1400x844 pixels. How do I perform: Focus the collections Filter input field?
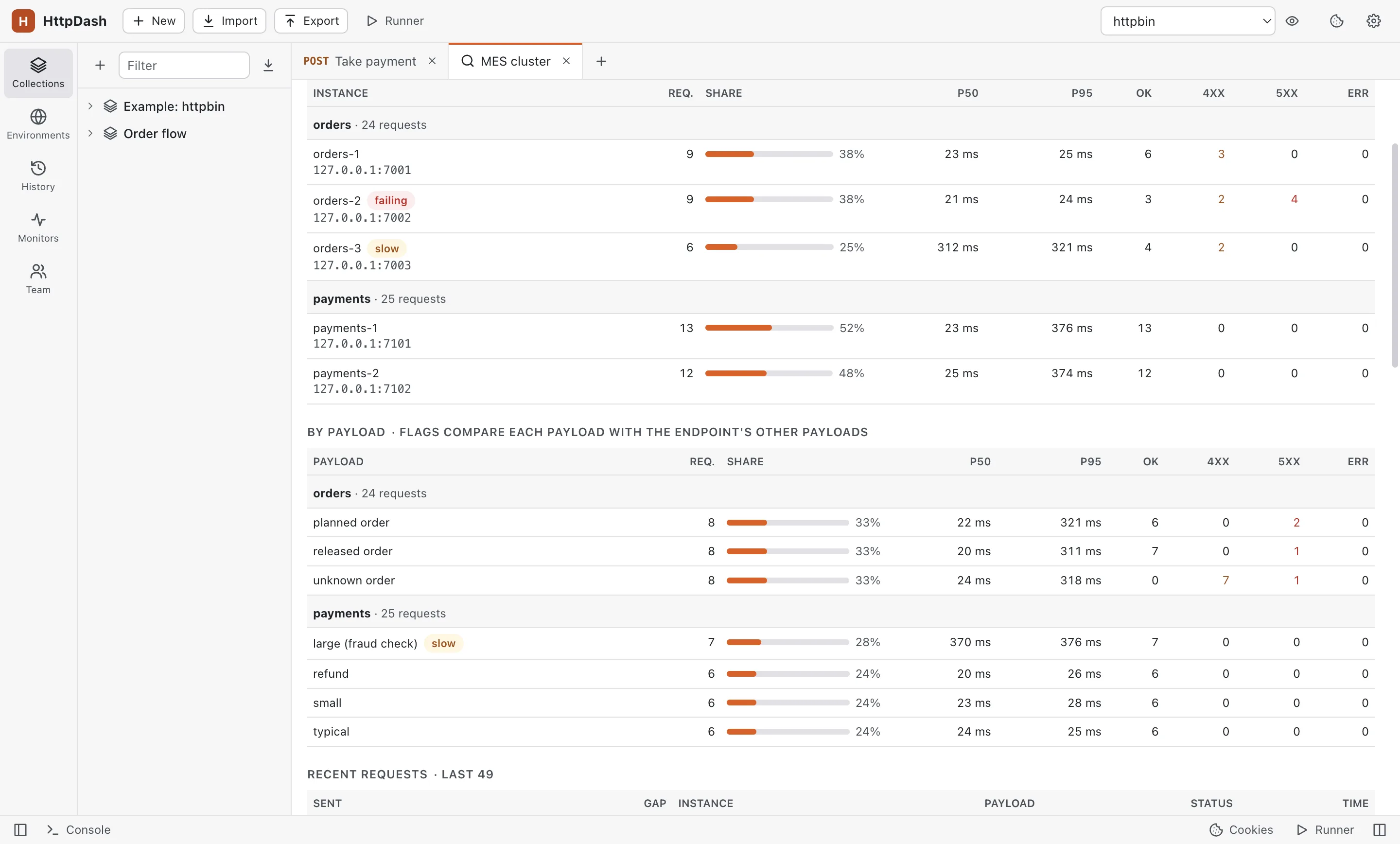(184, 65)
